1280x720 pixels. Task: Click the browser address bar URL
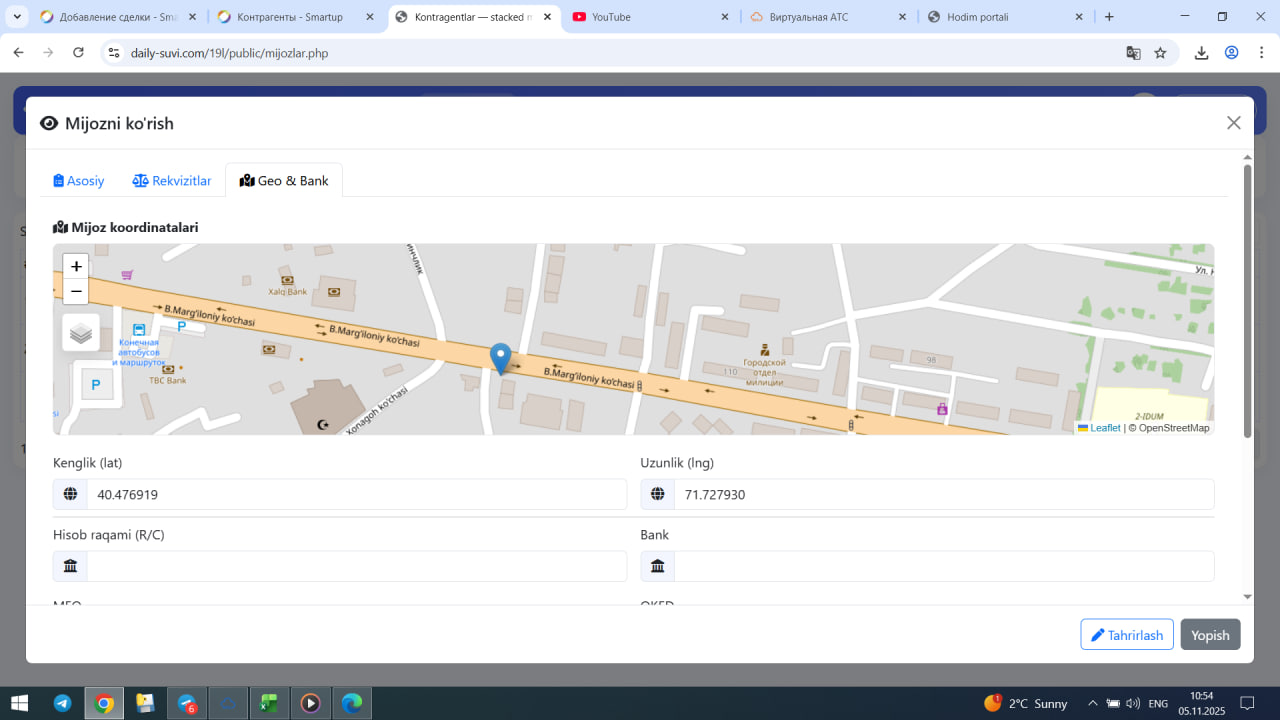point(229,53)
